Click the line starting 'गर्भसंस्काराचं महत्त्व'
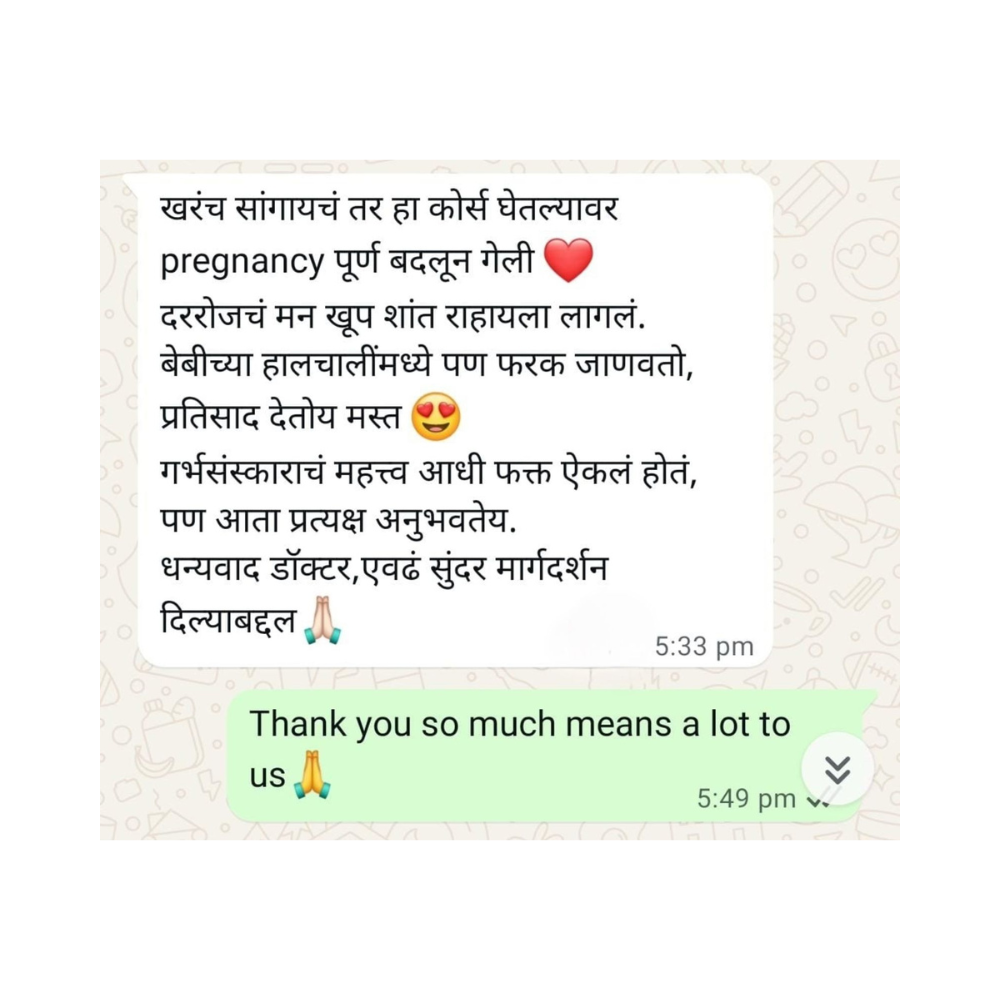This screenshot has width=1000, height=1000. coord(428,473)
